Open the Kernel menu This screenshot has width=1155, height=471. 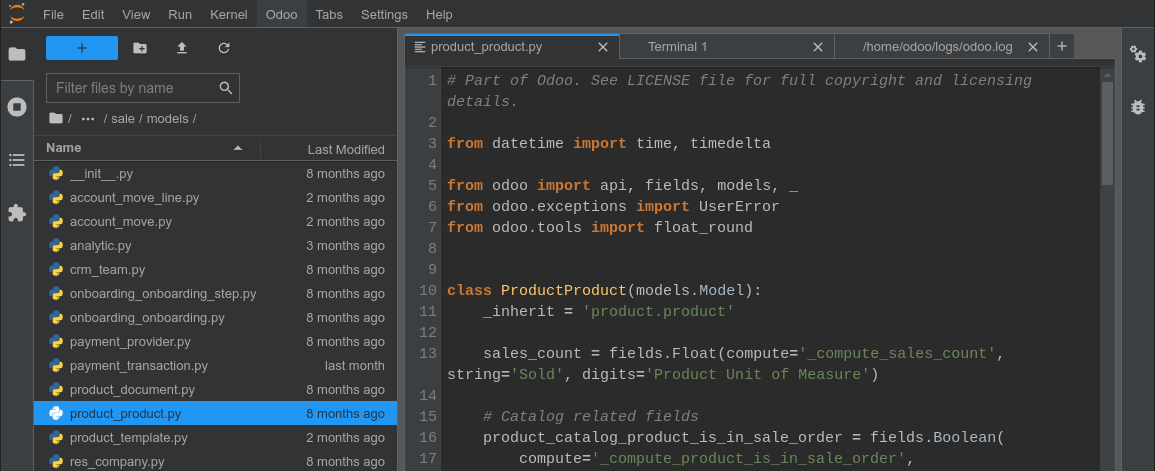point(229,15)
